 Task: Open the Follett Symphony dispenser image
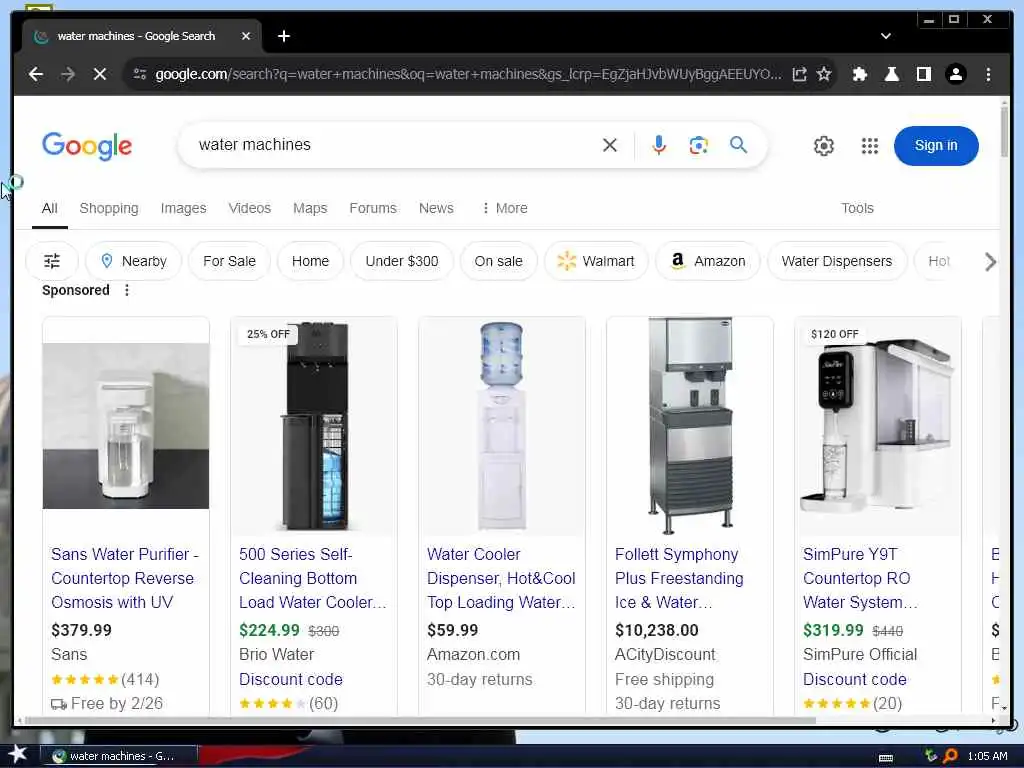[690, 426]
